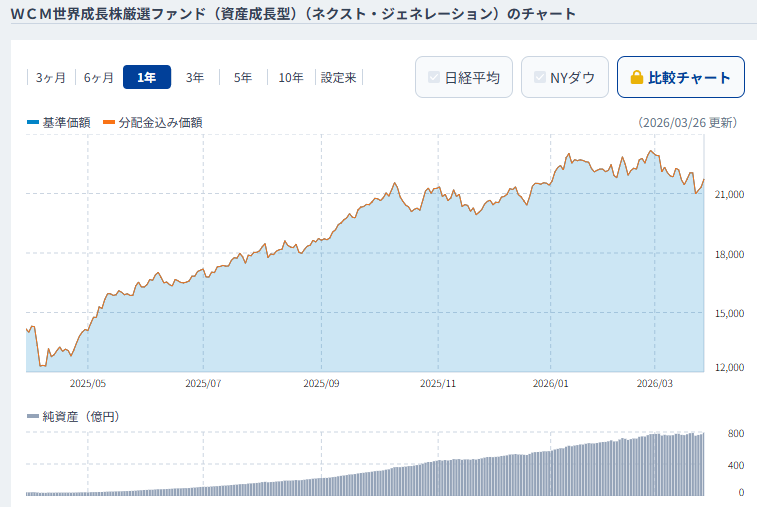Click the lock icon on 比較チャート button

(x=636, y=77)
